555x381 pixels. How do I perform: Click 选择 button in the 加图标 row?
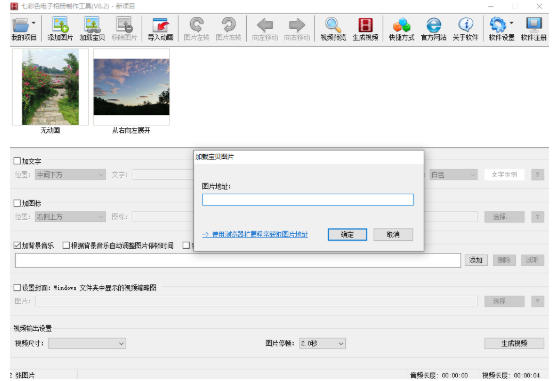point(504,217)
